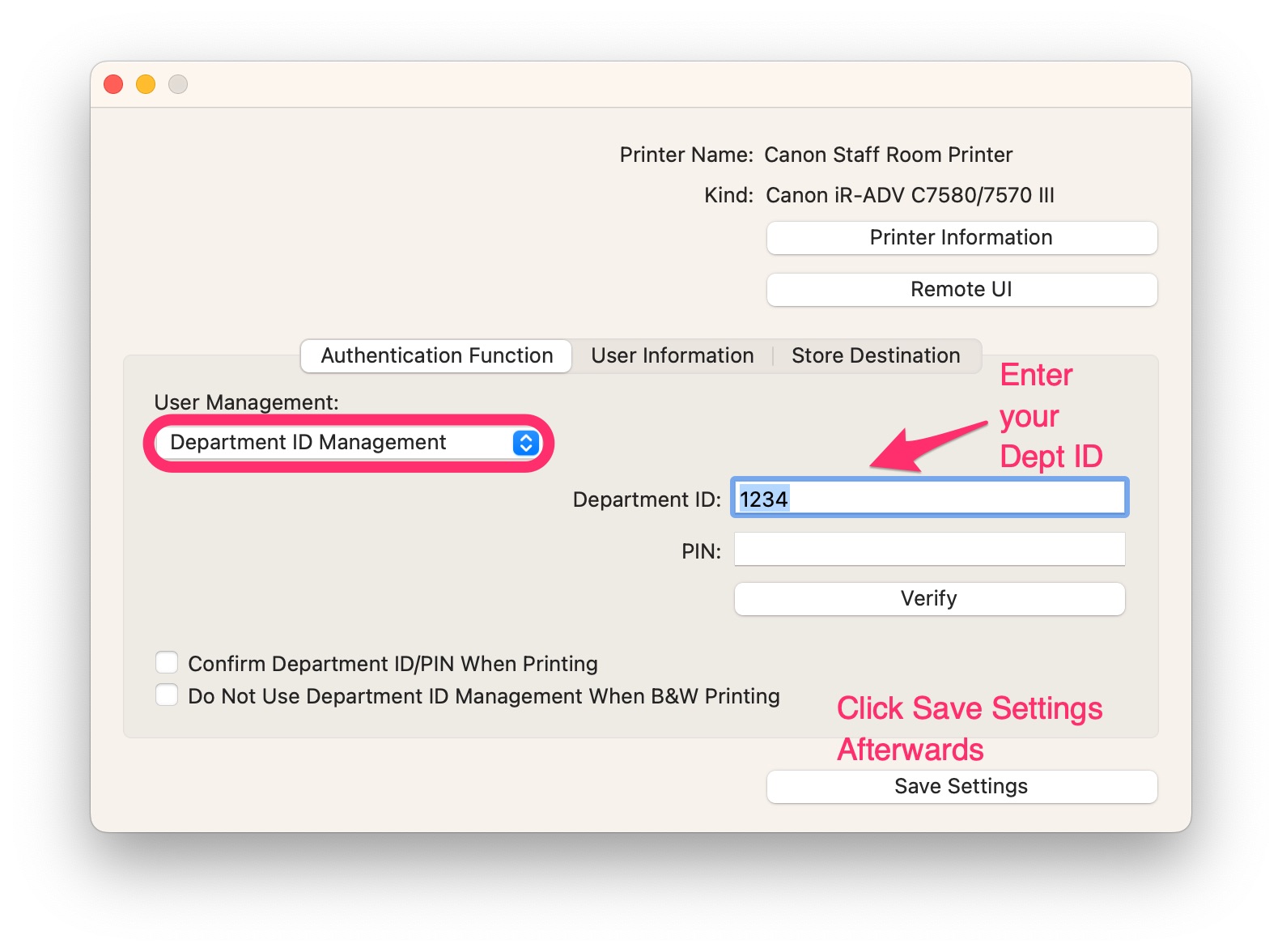The height and width of the screenshot is (952, 1282).
Task: Expand the Department ID Management dropdown
Action: [x=348, y=443]
